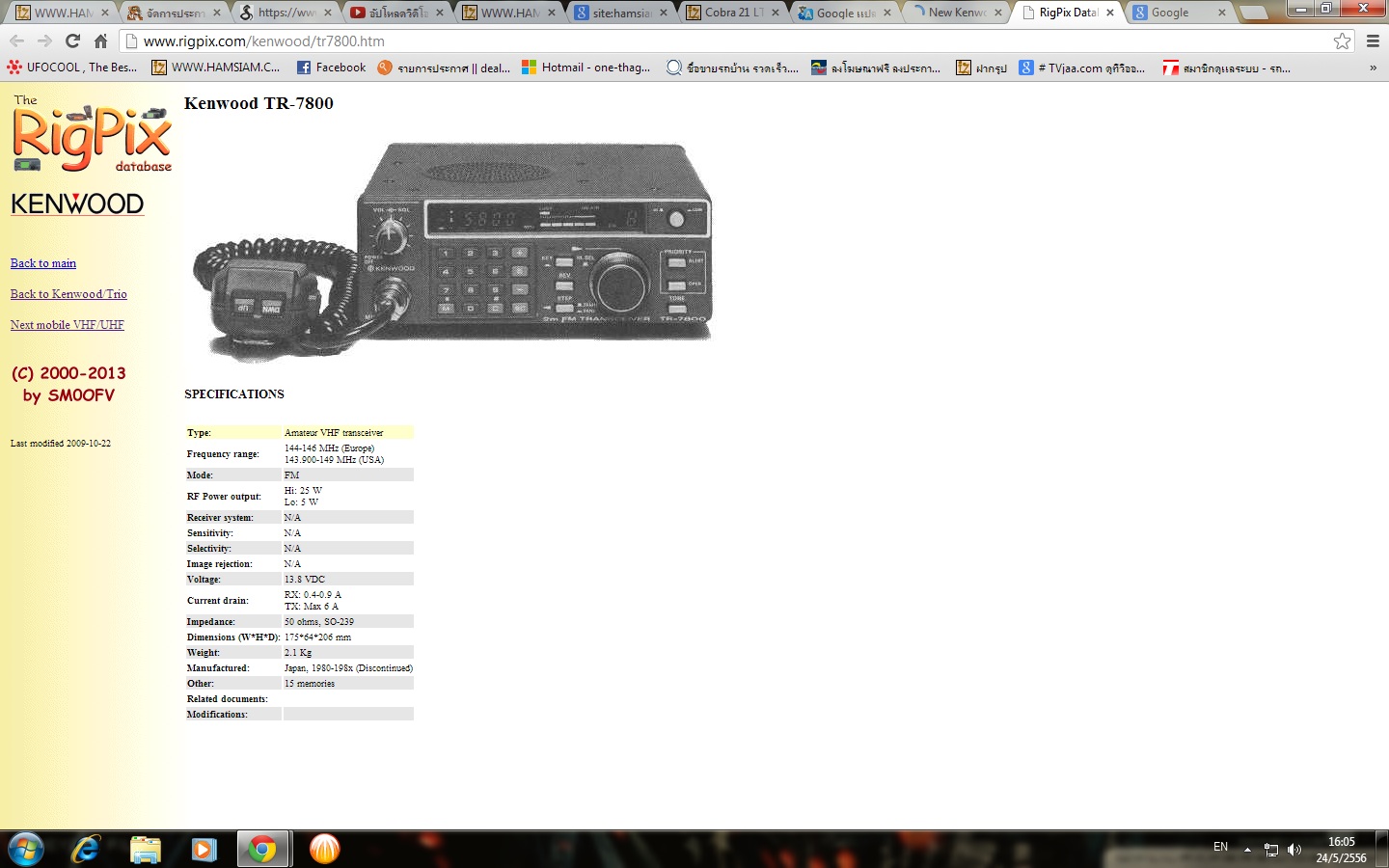Viewport: 1389px width, 868px height.
Task: Click the Kenwood TR-7800 page heading
Action: [x=259, y=103]
